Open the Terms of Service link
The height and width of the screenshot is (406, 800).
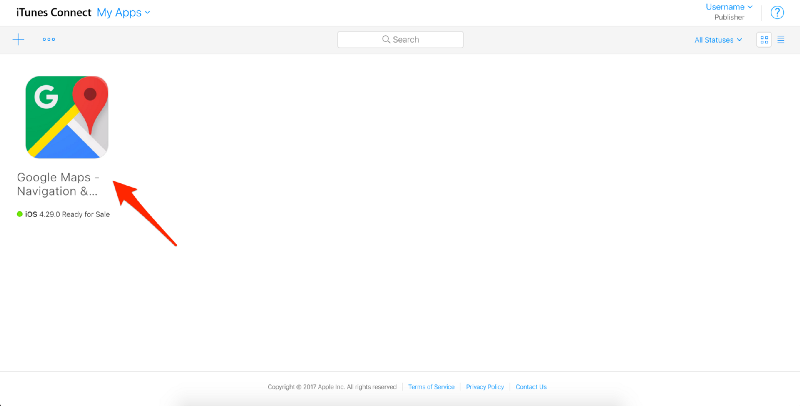[x=432, y=386]
